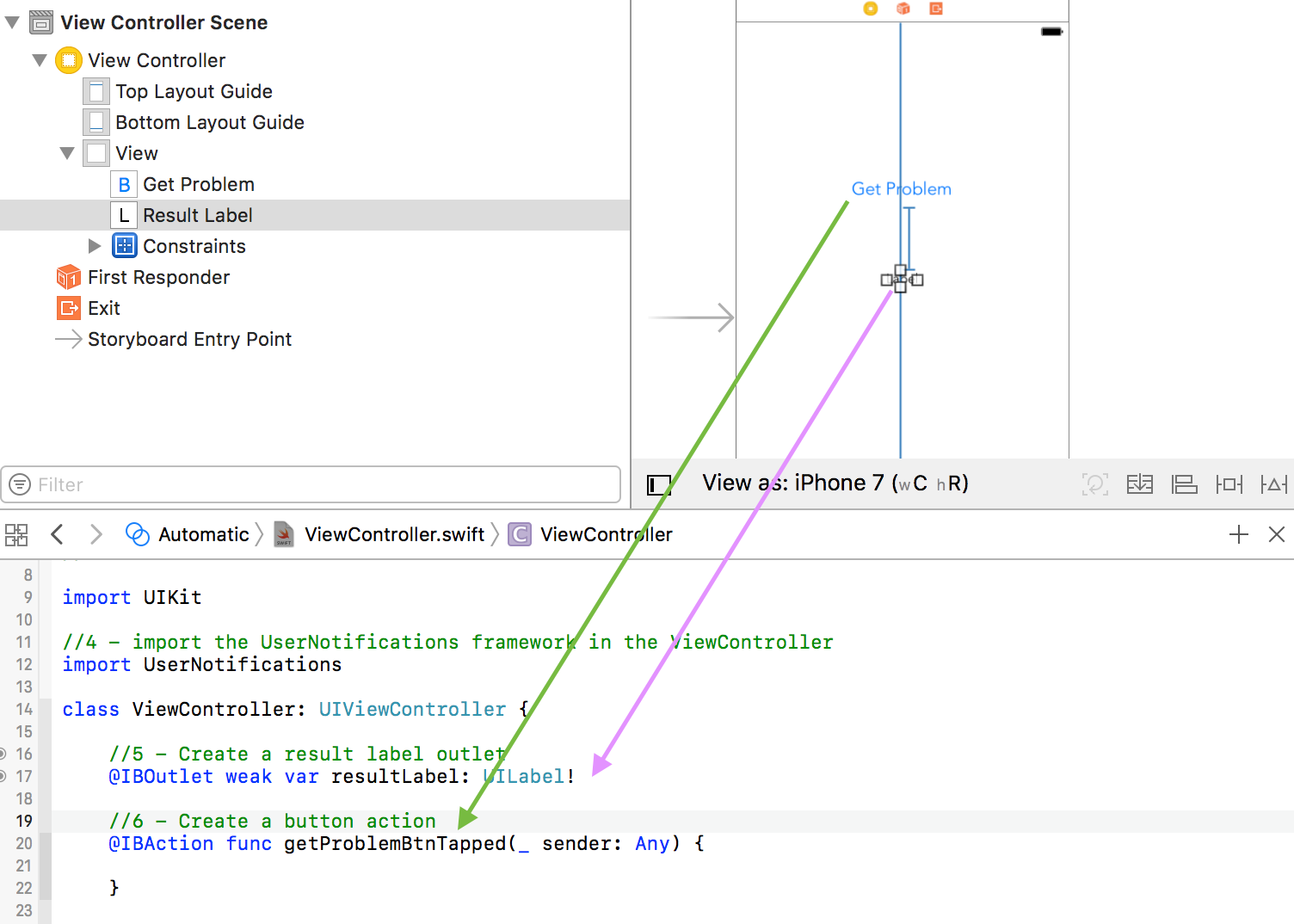
Task: Toggle the document outline visibility control
Action: pyautogui.click(x=659, y=484)
